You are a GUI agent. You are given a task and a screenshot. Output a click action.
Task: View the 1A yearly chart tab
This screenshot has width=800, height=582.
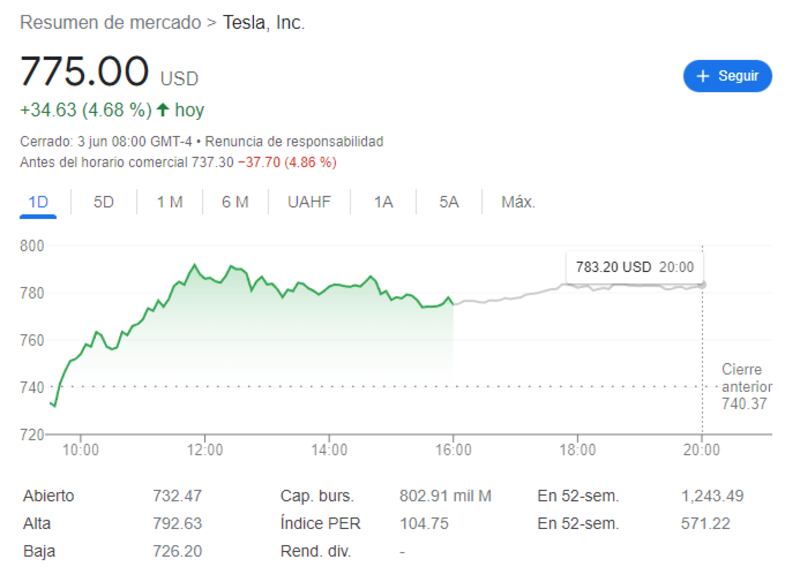pos(383,202)
